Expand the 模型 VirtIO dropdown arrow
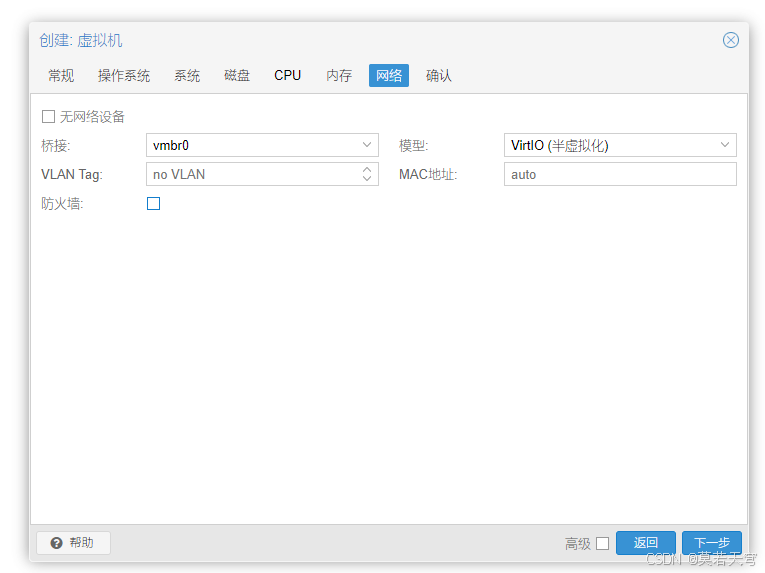The image size is (765, 573). tap(725, 145)
